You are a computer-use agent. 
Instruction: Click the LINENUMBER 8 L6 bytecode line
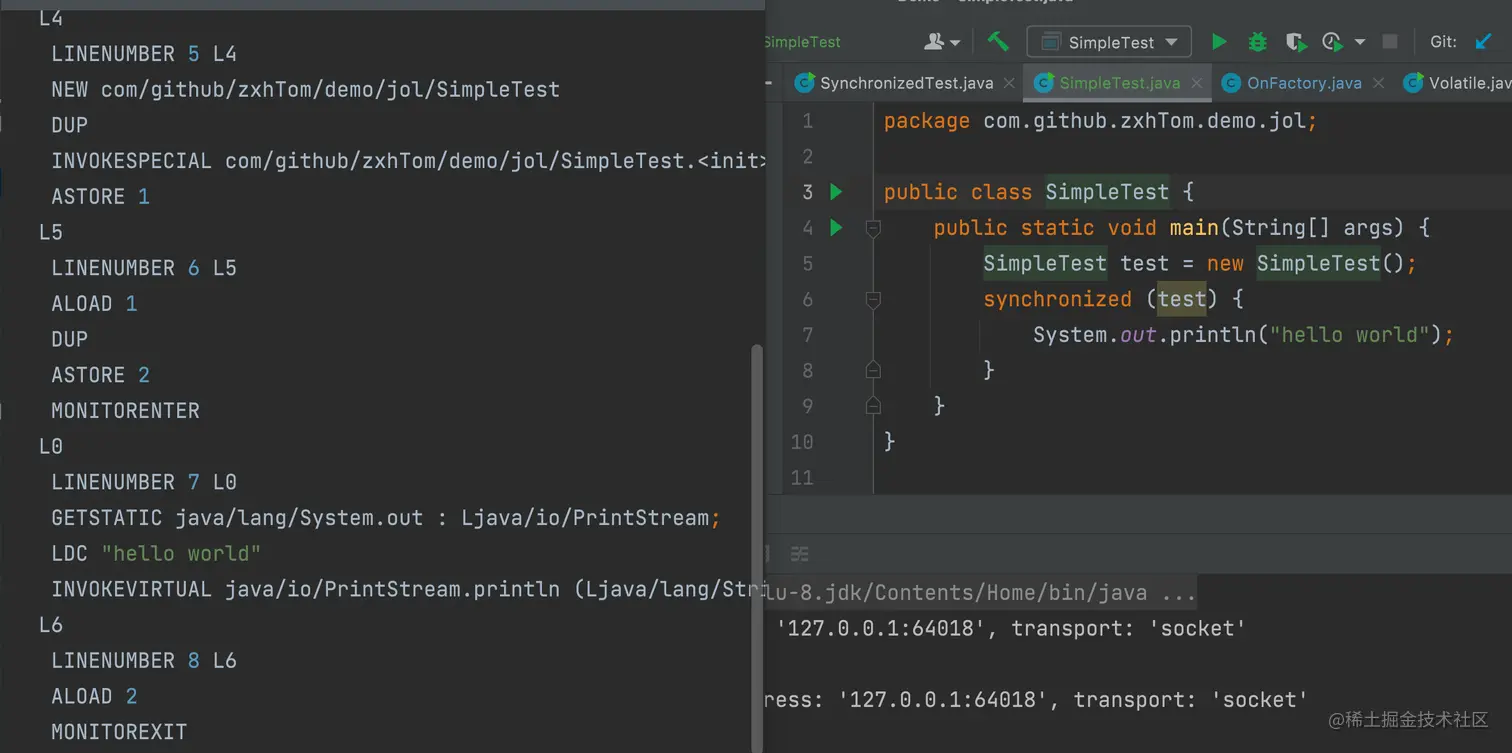click(144, 661)
